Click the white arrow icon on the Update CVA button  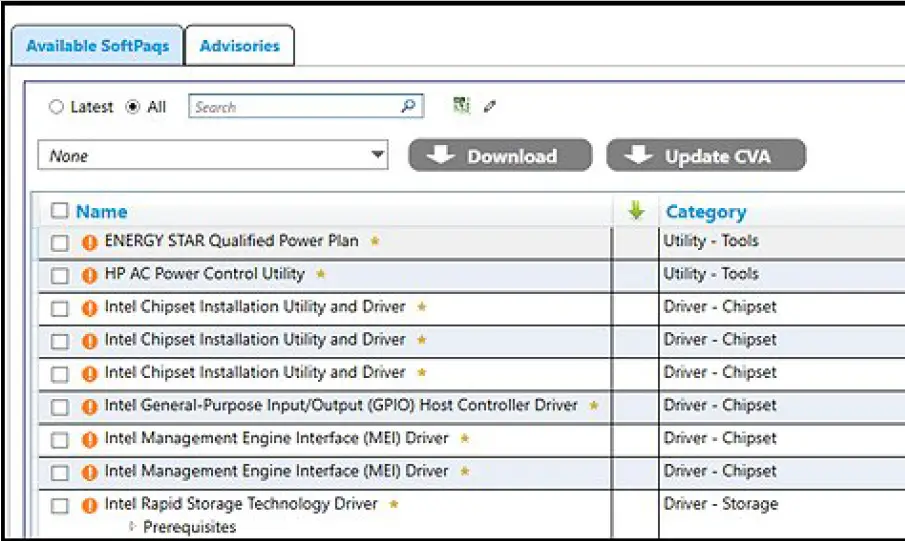click(x=638, y=154)
